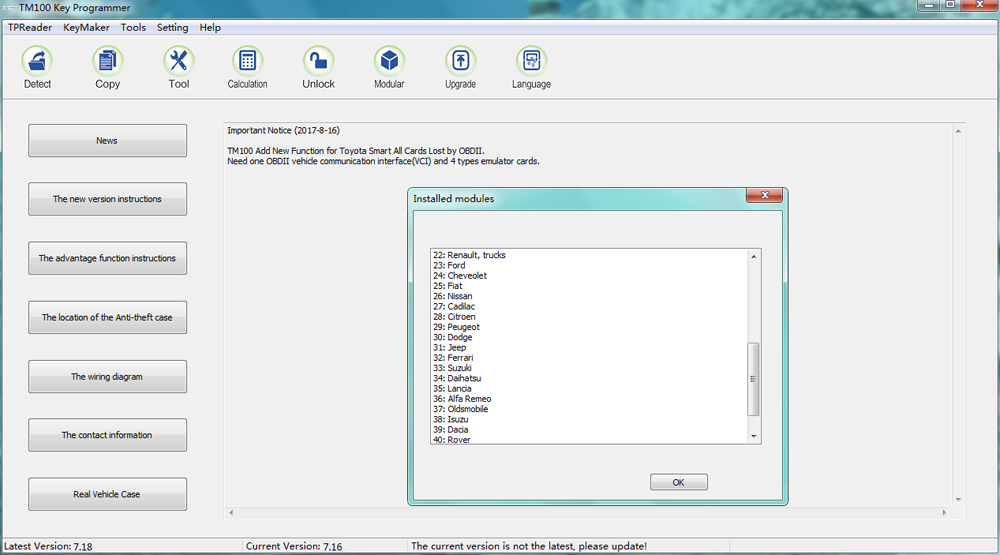The width and height of the screenshot is (1000, 555).
Task: Select '26: Nissan' in module list
Action: click(453, 296)
